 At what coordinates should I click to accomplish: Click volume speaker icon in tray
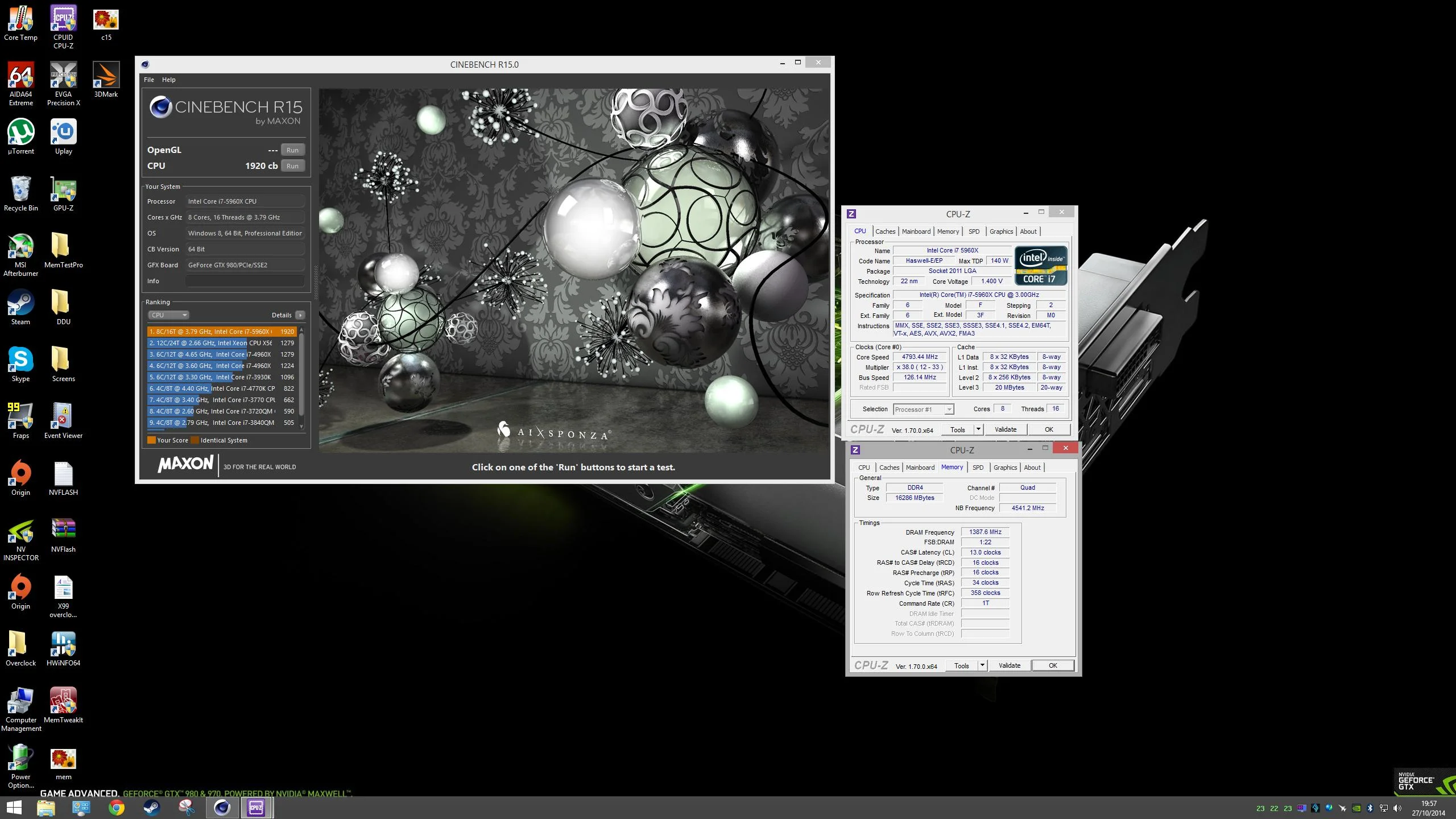coord(1397,808)
